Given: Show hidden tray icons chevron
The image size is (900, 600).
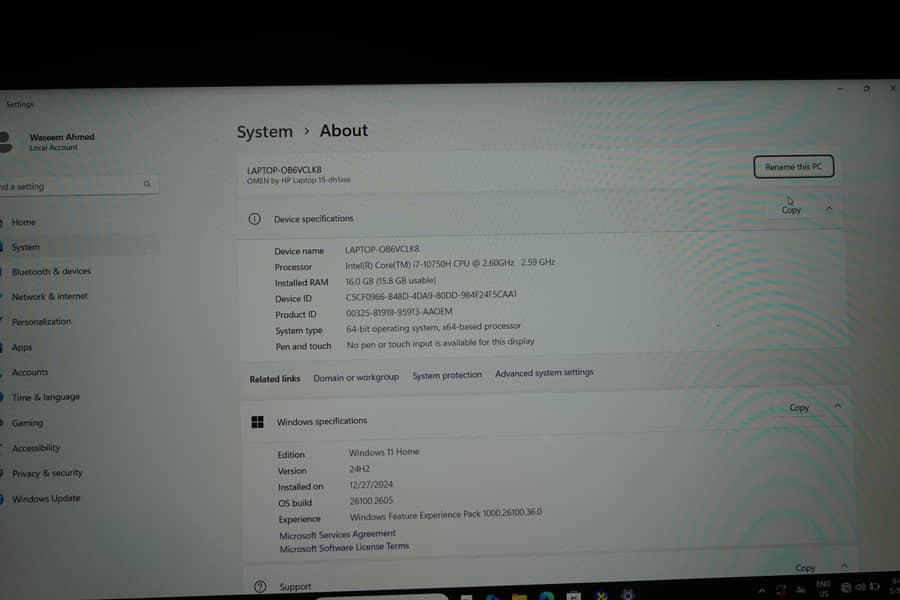Looking at the screenshot, I should click(x=762, y=590).
